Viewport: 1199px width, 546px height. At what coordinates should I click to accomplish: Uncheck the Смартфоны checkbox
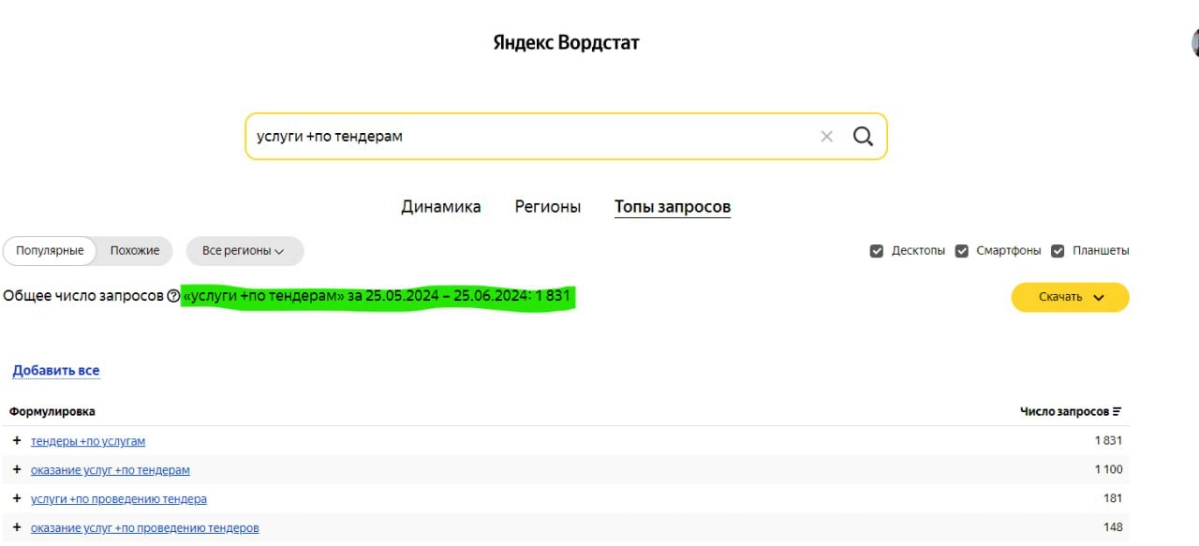tap(962, 251)
